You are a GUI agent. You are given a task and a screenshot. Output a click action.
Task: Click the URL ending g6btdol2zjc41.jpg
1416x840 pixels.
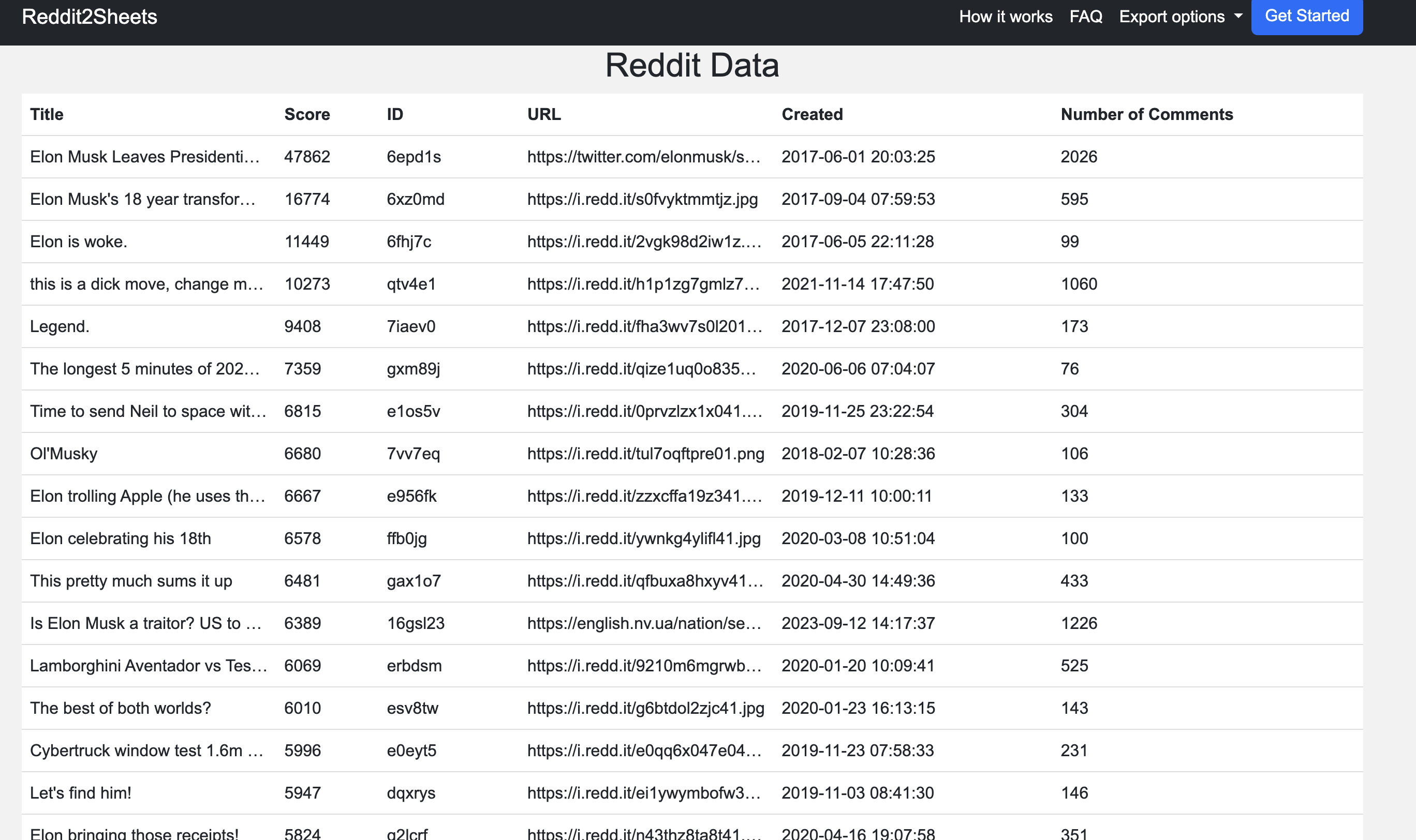[x=646, y=709]
